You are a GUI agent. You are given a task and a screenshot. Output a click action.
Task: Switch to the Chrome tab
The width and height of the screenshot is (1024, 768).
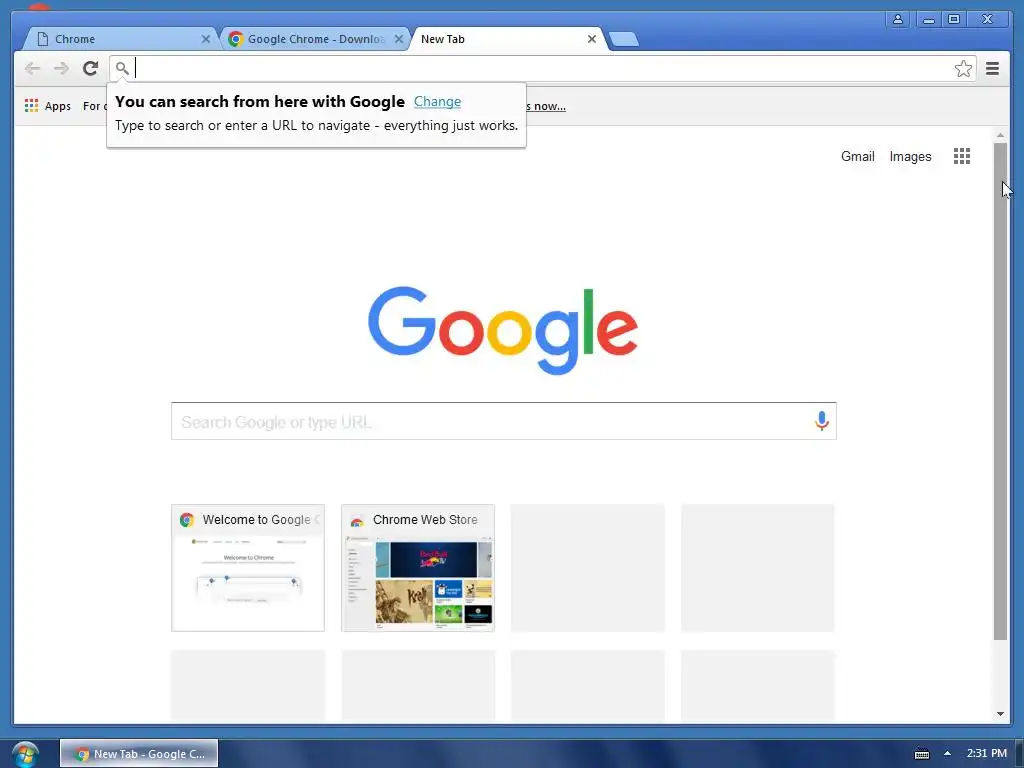[121, 39]
